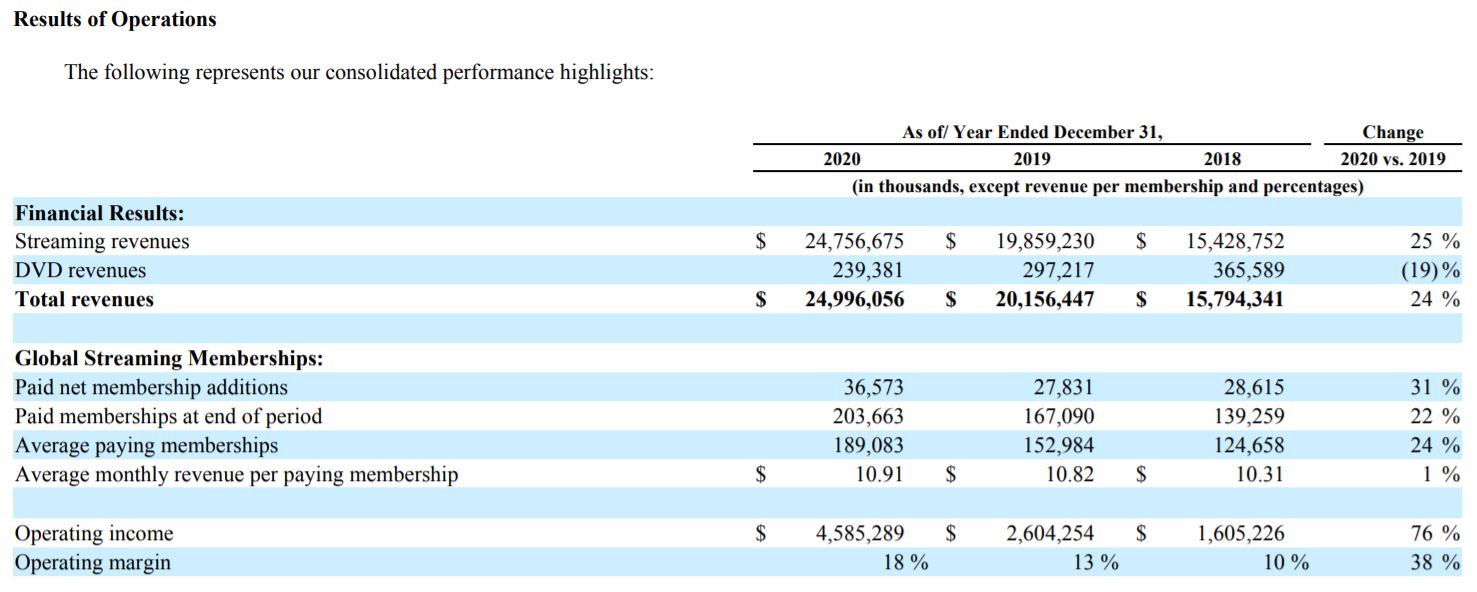Select the 2018 average monthly revenue 10.31
The width and height of the screenshot is (1477, 592).
[1259, 474]
